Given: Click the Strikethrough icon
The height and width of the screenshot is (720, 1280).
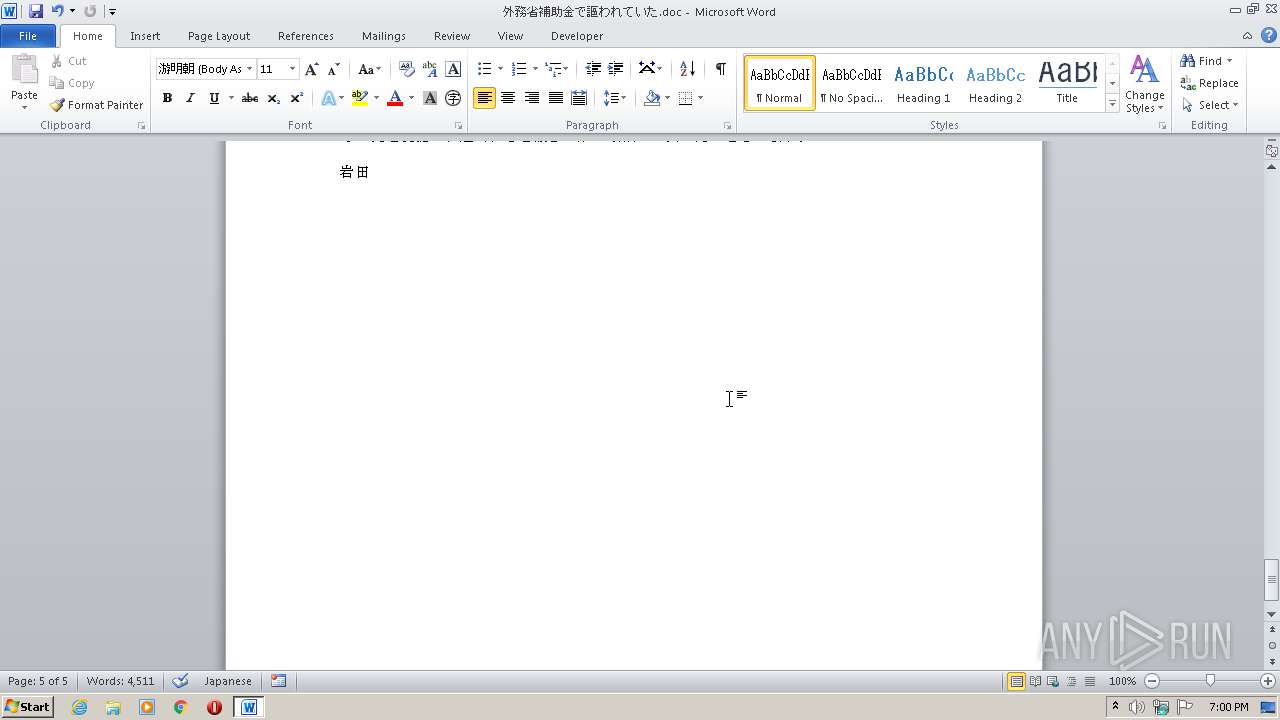Looking at the screenshot, I should tap(250, 98).
